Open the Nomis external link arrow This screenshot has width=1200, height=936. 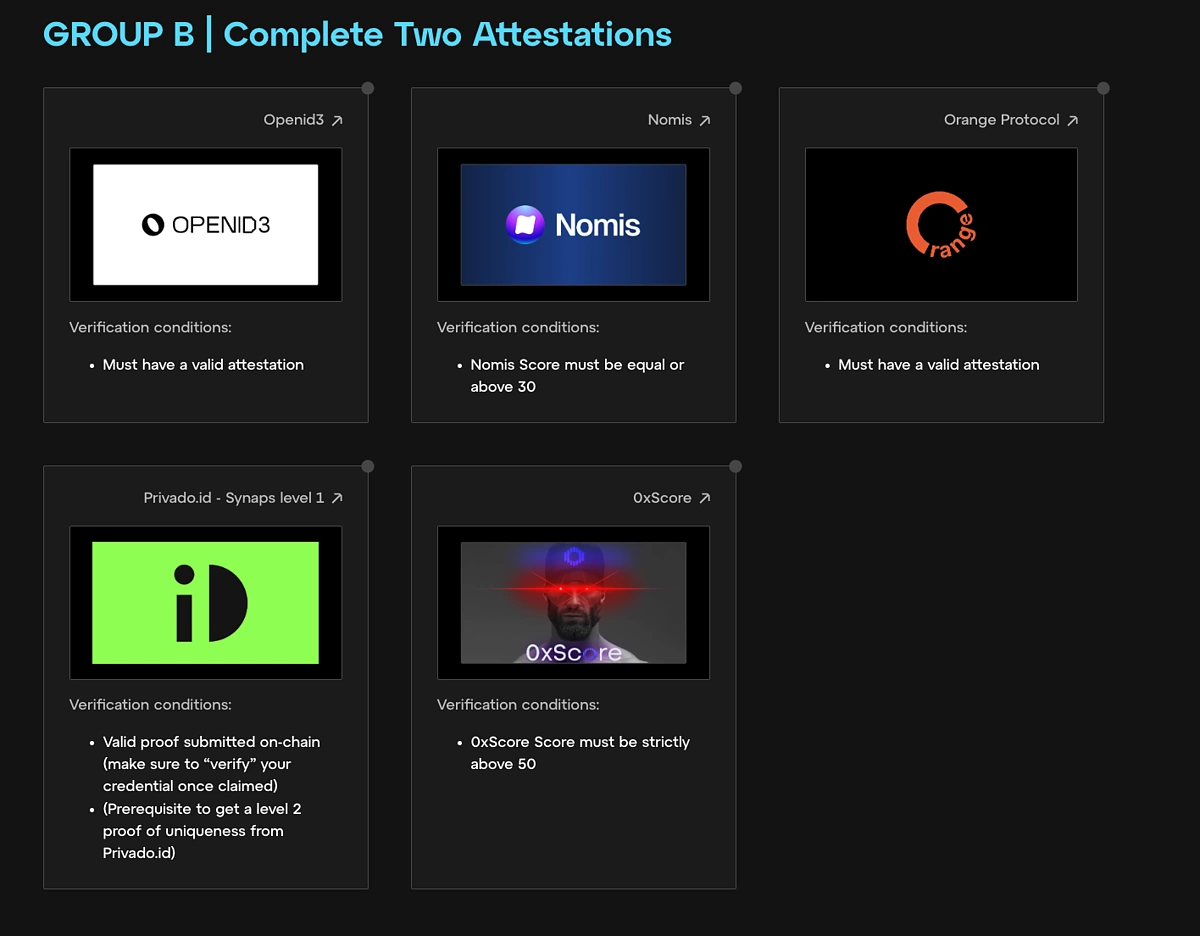(x=705, y=120)
